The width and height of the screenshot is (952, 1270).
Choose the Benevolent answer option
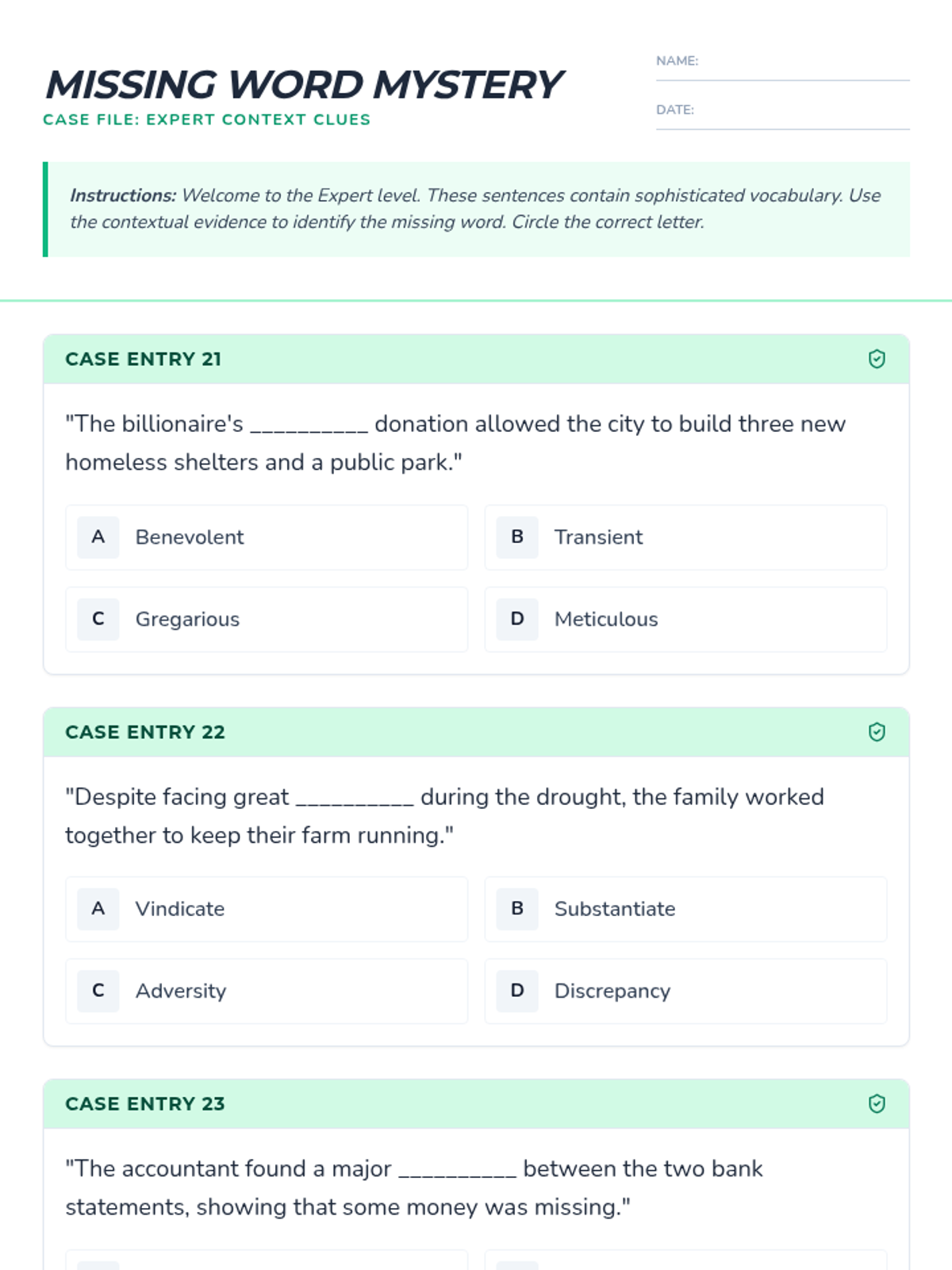coord(267,537)
